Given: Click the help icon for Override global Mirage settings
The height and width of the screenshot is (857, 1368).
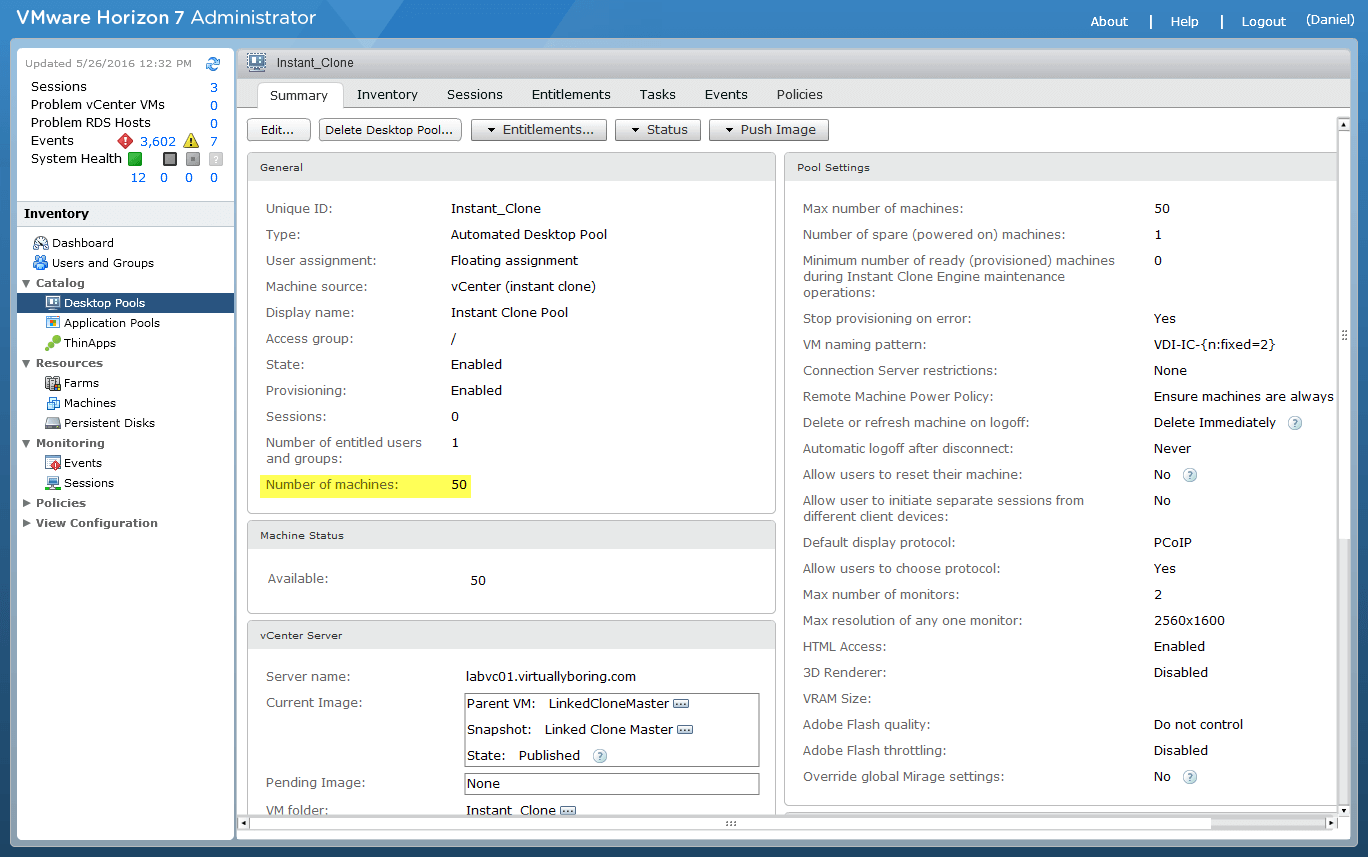Looking at the screenshot, I should (1190, 777).
